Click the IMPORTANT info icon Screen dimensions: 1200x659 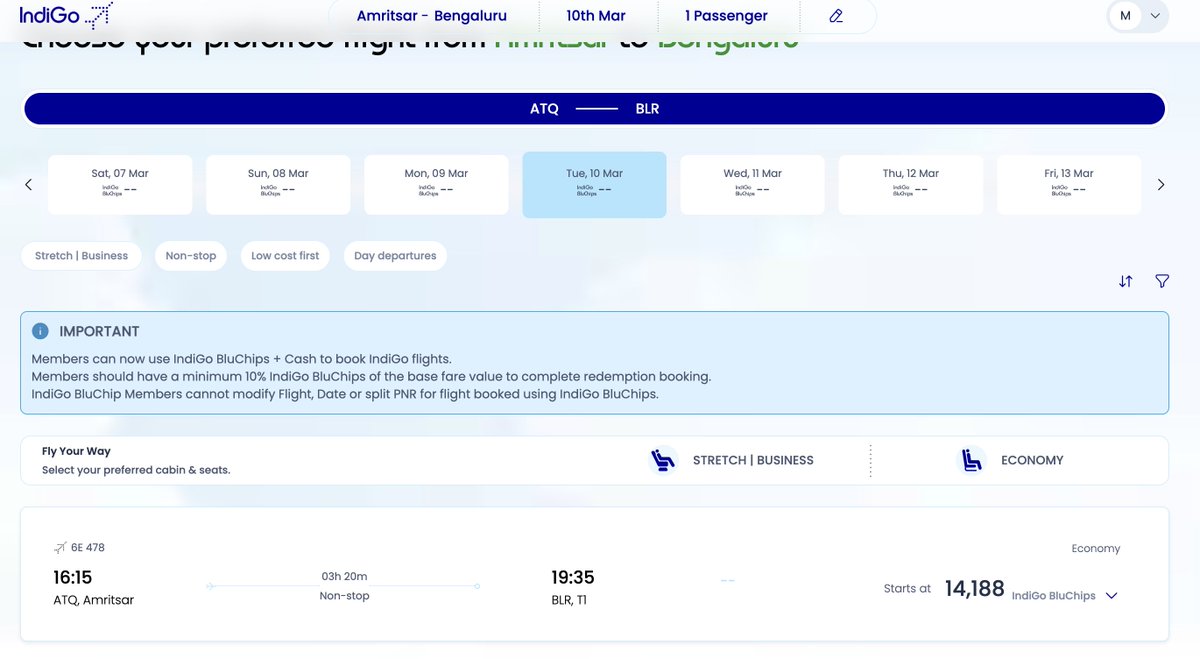(x=40, y=331)
